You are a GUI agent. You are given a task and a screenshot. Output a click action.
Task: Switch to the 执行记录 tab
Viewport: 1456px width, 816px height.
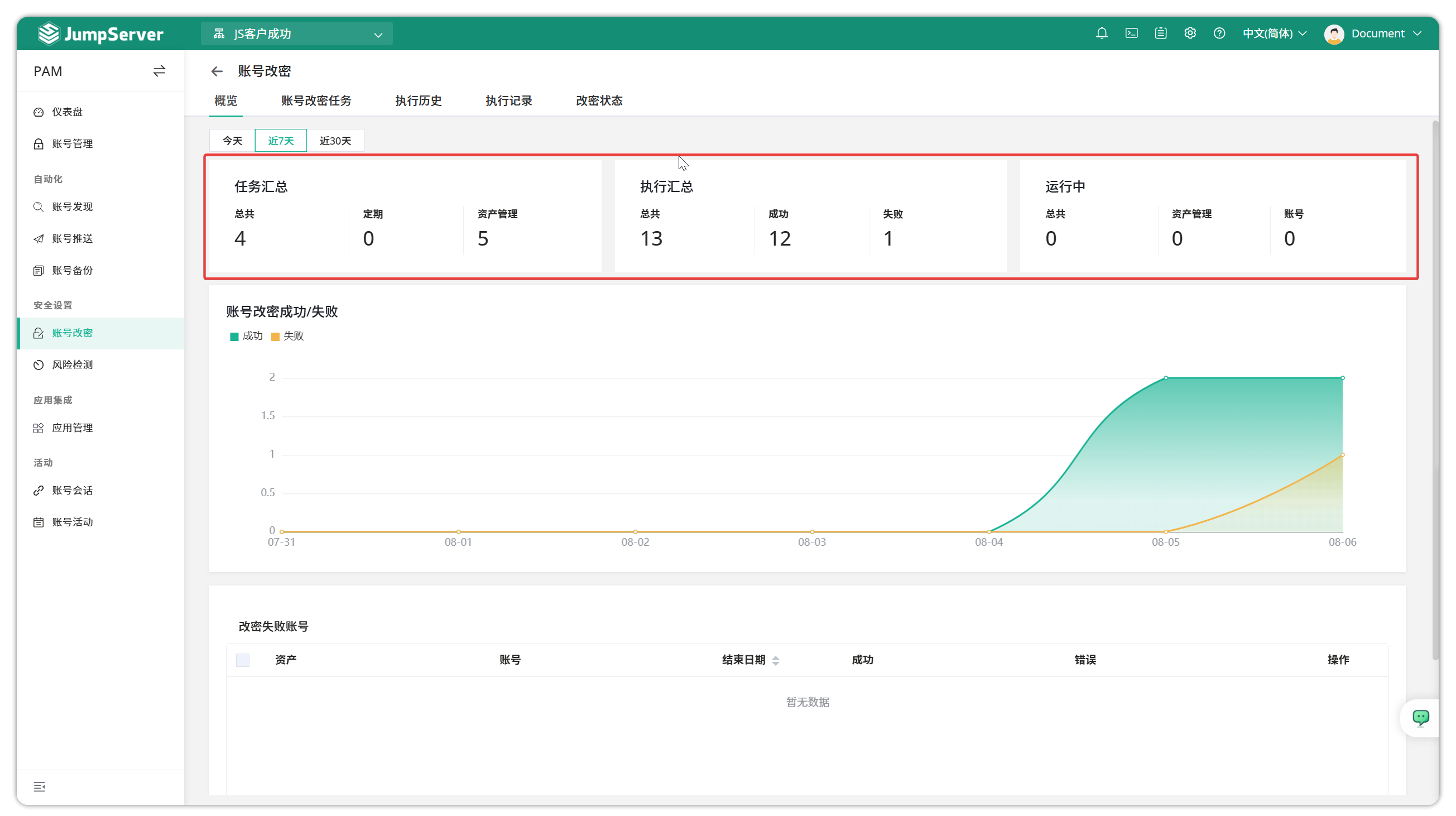[x=509, y=100]
